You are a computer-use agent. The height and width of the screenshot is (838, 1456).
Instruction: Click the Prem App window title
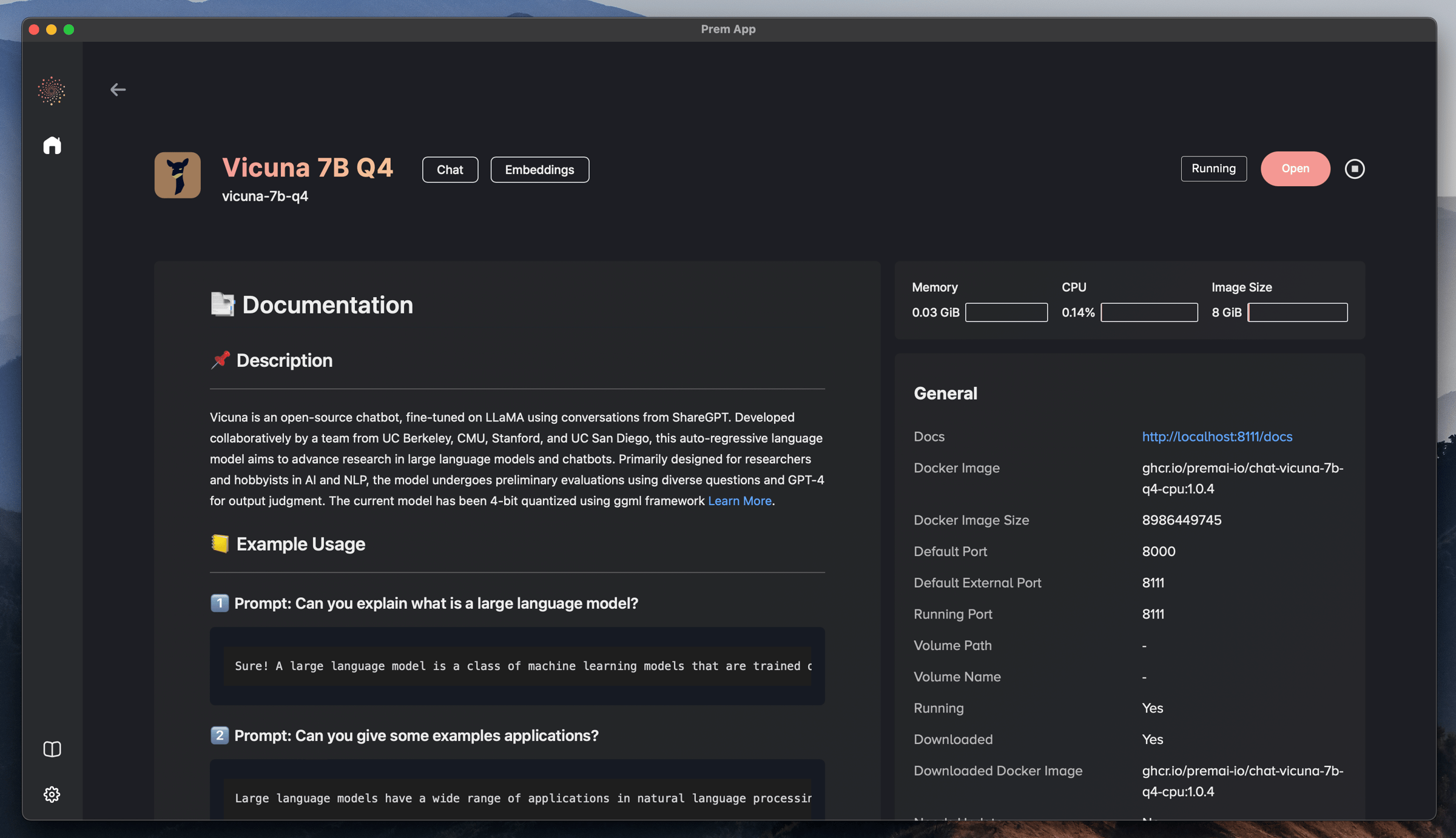point(728,29)
